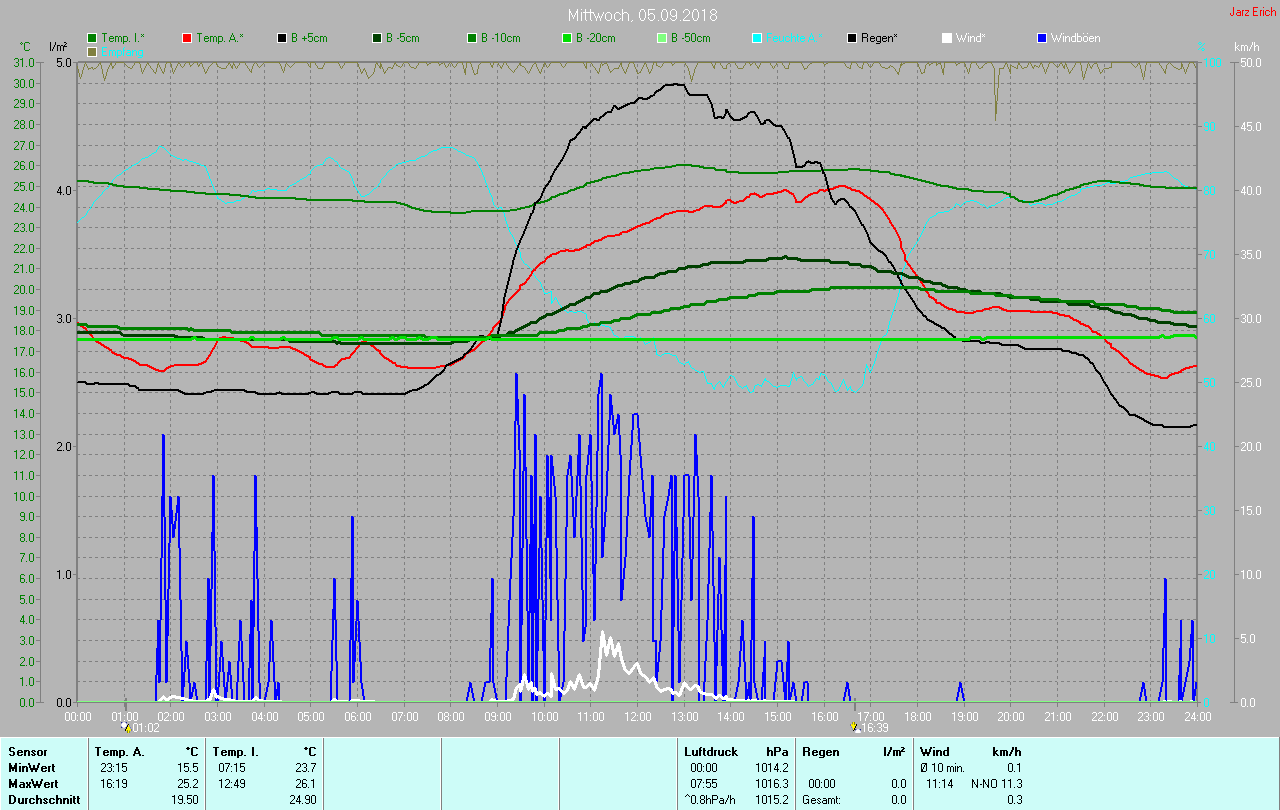Click the Temp. A. MaxWert value 25.2
The height and width of the screenshot is (810, 1280).
click(188, 784)
